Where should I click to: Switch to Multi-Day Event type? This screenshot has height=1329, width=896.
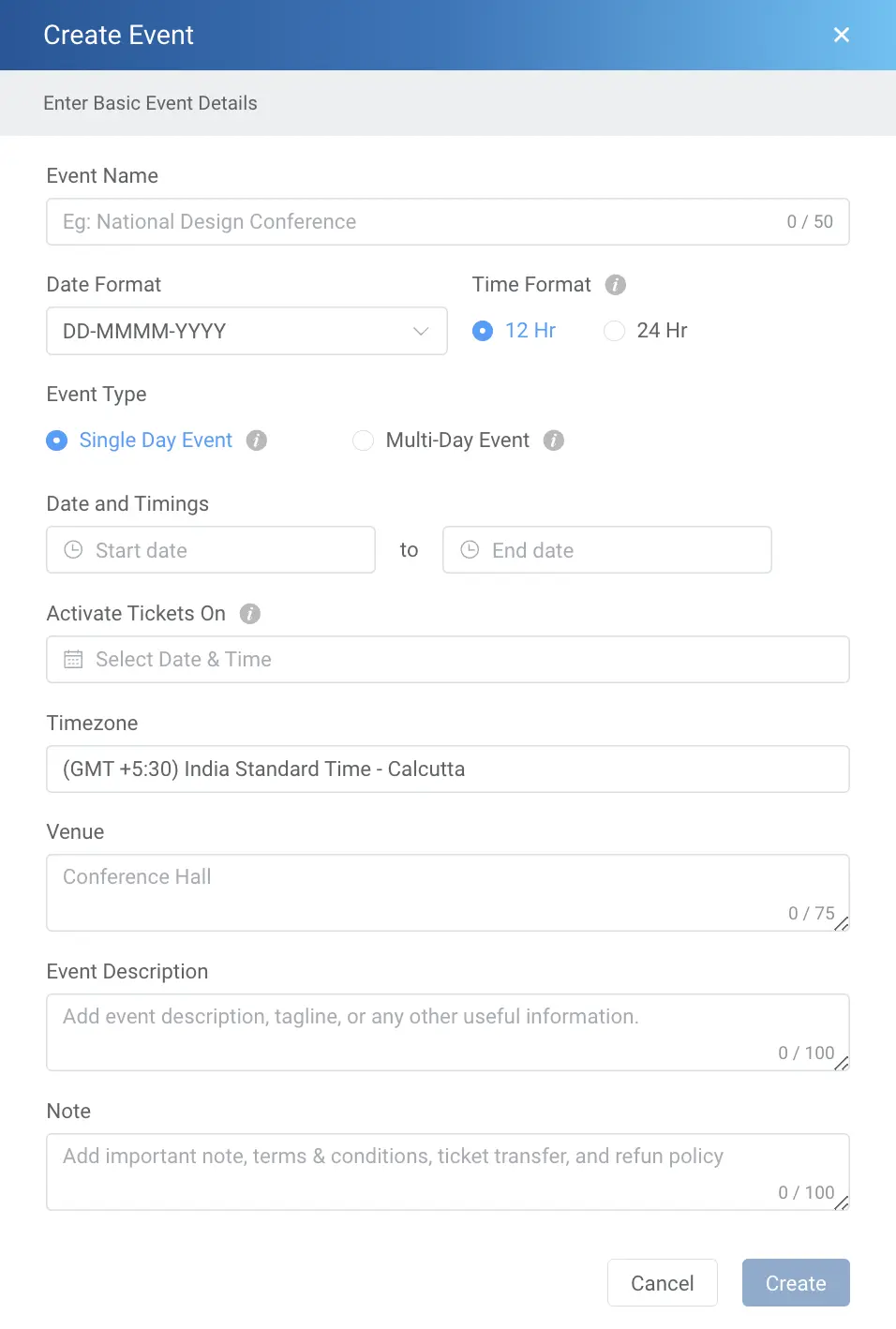click(363, 440)
